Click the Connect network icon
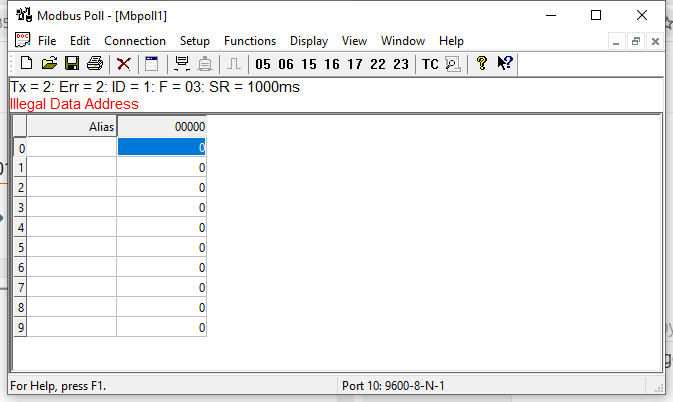 click(182, 63)
